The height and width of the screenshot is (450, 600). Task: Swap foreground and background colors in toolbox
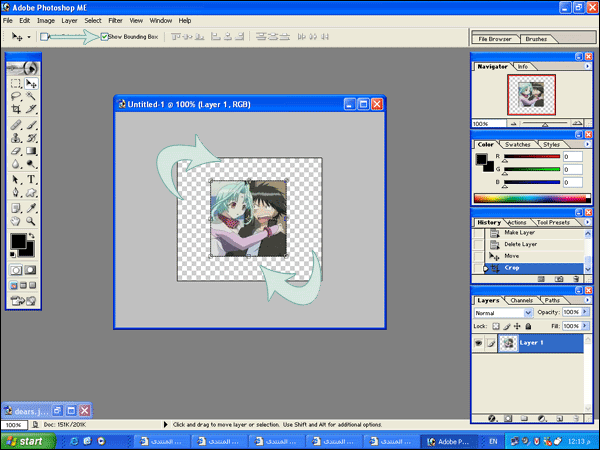(32, 236)
